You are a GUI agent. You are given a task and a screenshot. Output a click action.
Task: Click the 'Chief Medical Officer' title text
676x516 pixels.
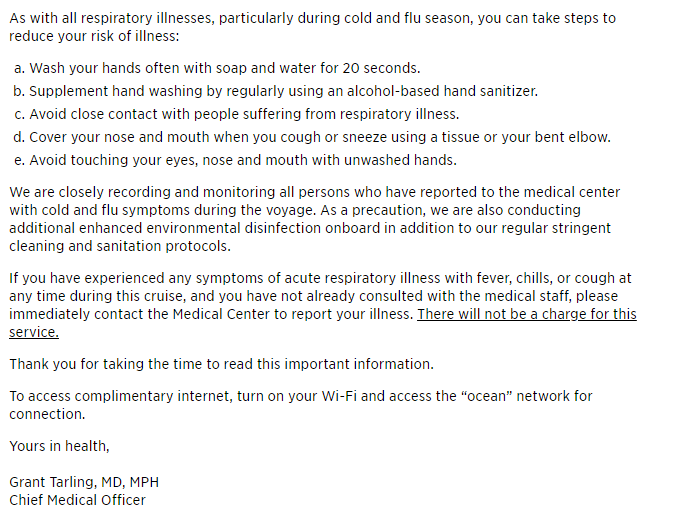(77, 500)
